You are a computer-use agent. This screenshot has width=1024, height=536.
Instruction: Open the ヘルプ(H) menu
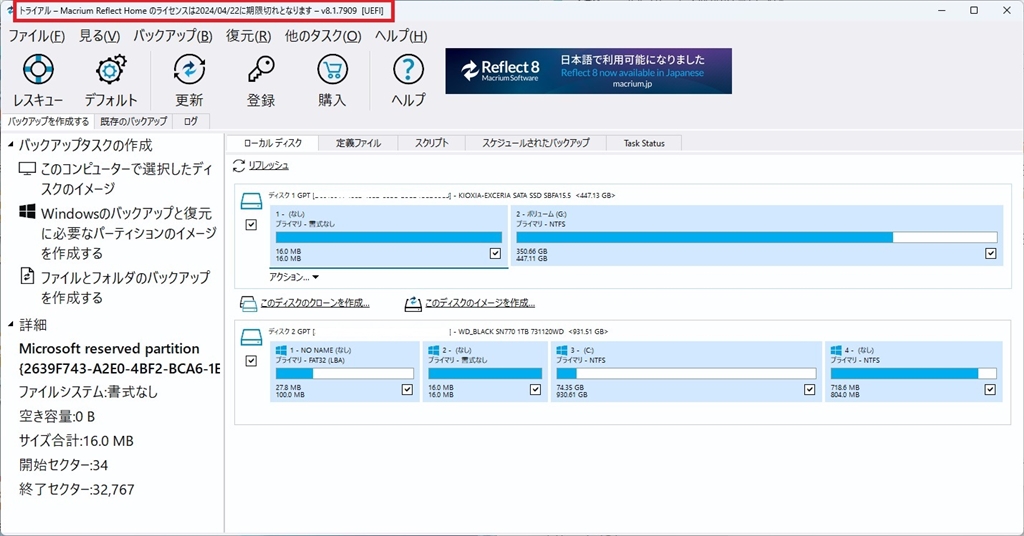coord(401,36)
